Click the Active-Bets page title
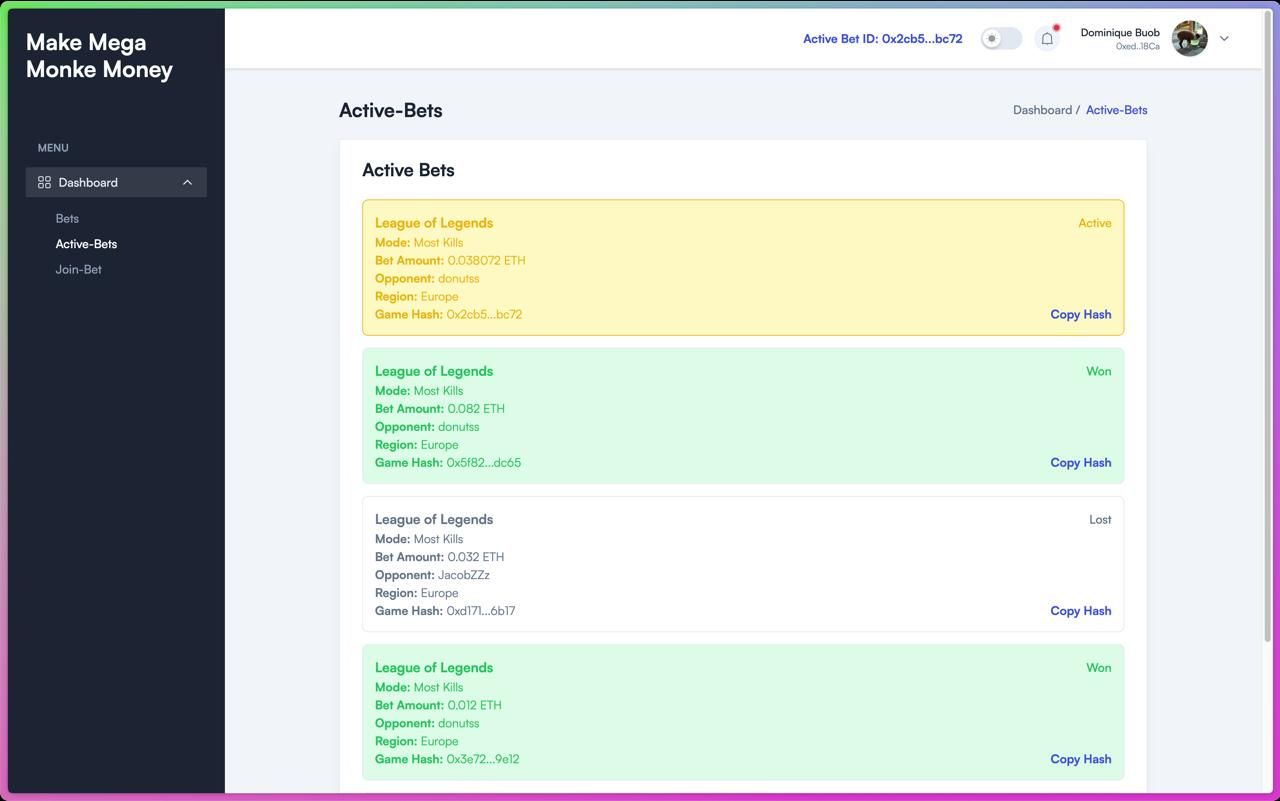Image resolution: width=1280 pixels, height=801 pixels. [x=391, y=111]
